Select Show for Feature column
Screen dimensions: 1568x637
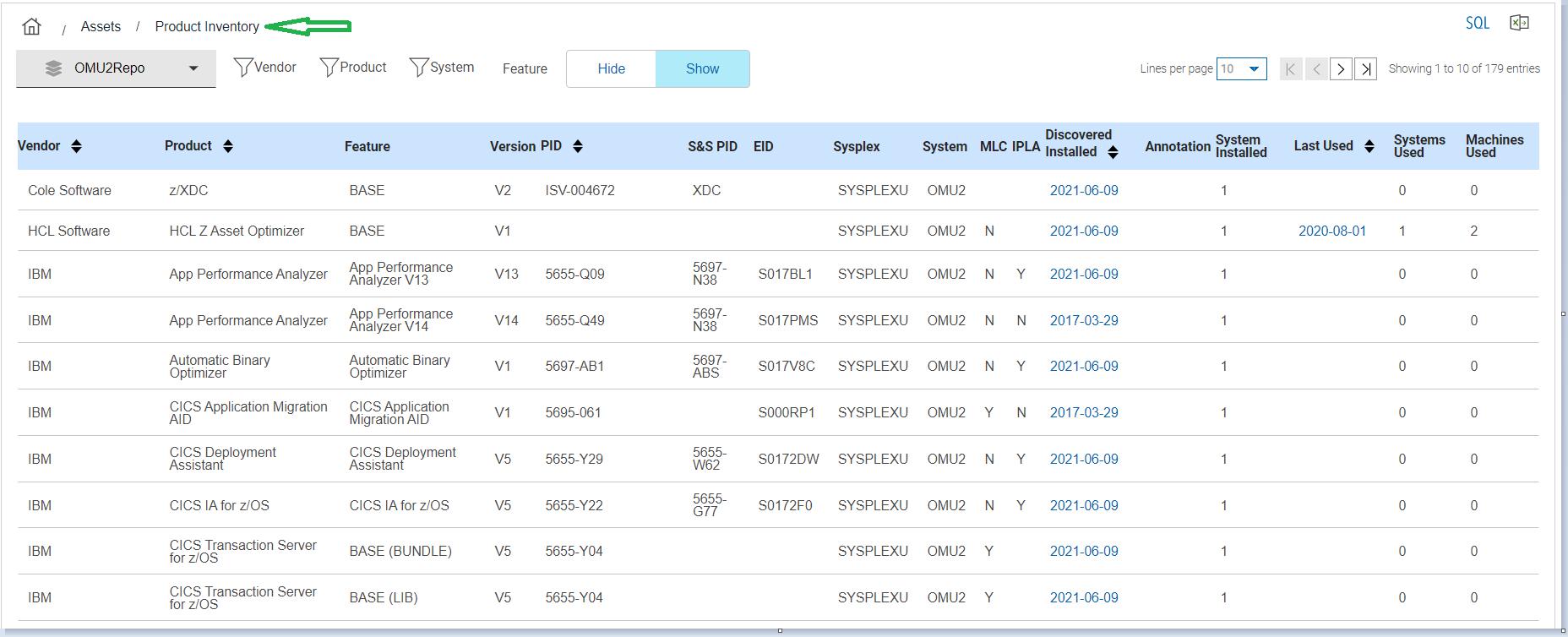click(x=702, y=69)
